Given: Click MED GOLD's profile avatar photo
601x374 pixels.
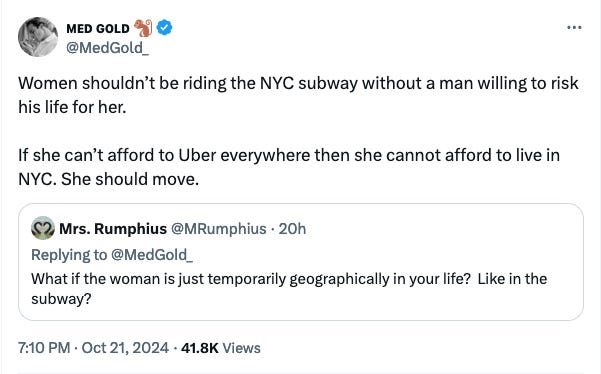Looking at the screenshot, I should click(x=38, y=37).
